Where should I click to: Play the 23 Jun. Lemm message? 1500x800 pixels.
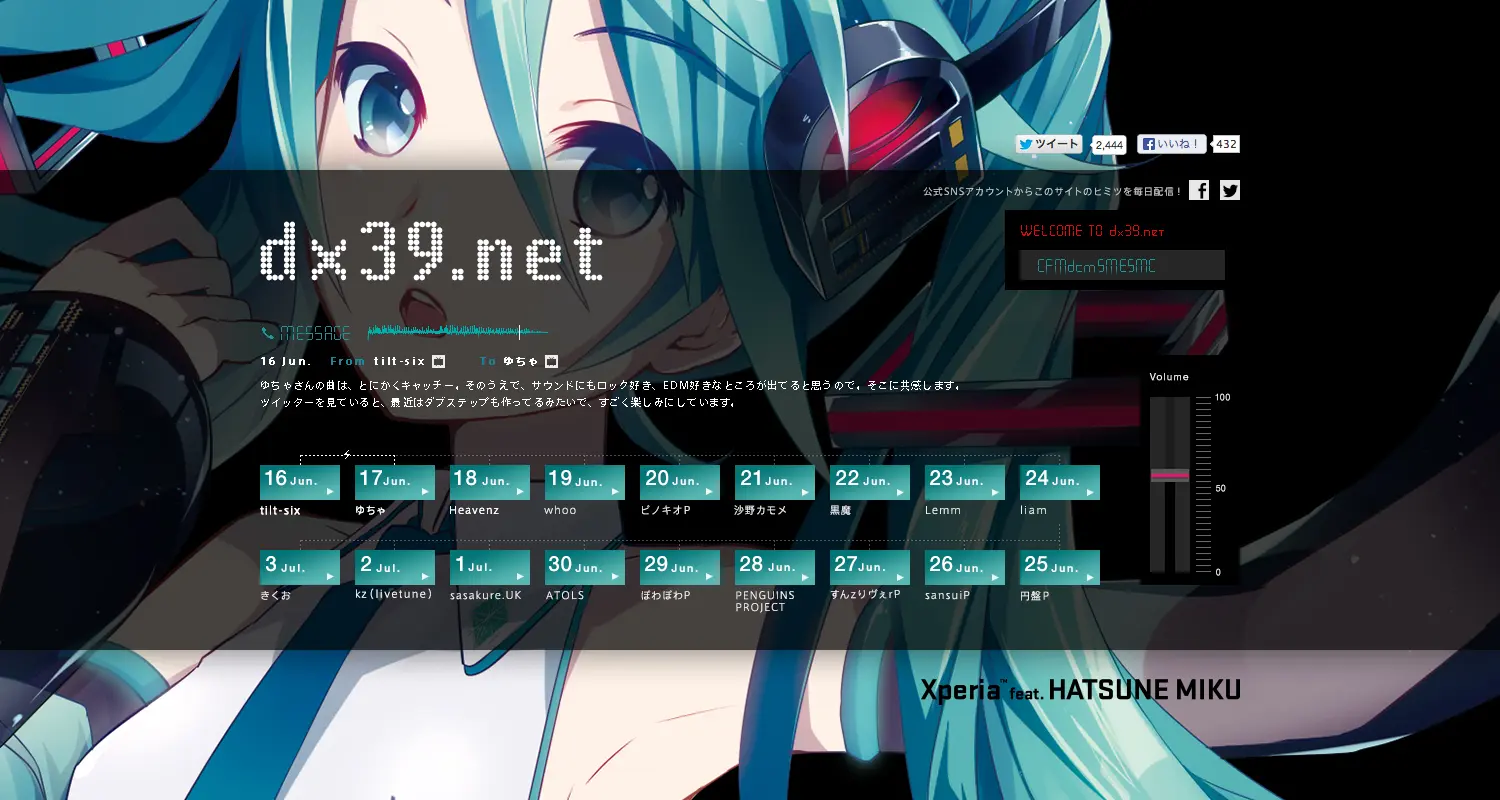pos(965,482)
